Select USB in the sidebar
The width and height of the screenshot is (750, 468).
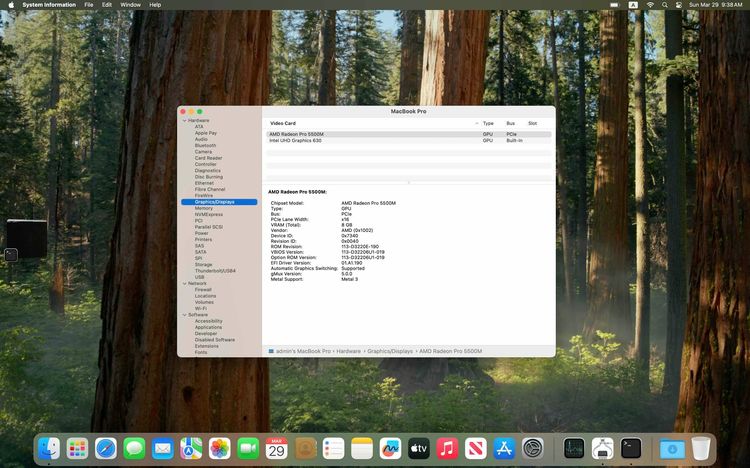[x=199, y=277]
